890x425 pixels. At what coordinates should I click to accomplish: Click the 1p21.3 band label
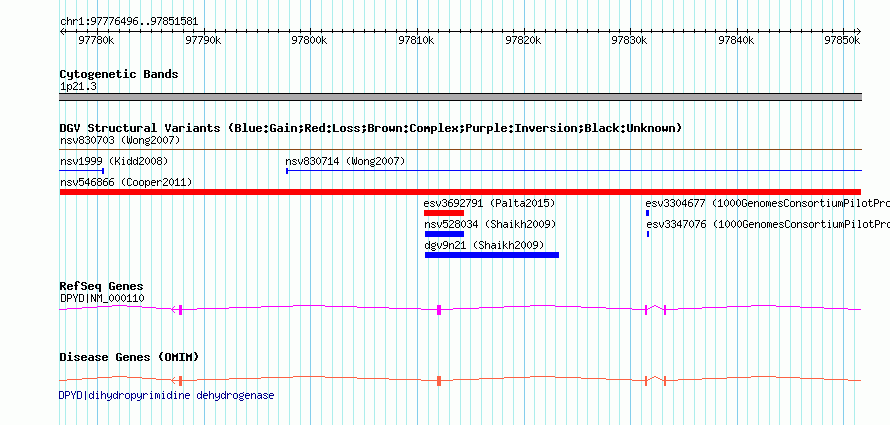pyautogui.click(x=78, y=86)
